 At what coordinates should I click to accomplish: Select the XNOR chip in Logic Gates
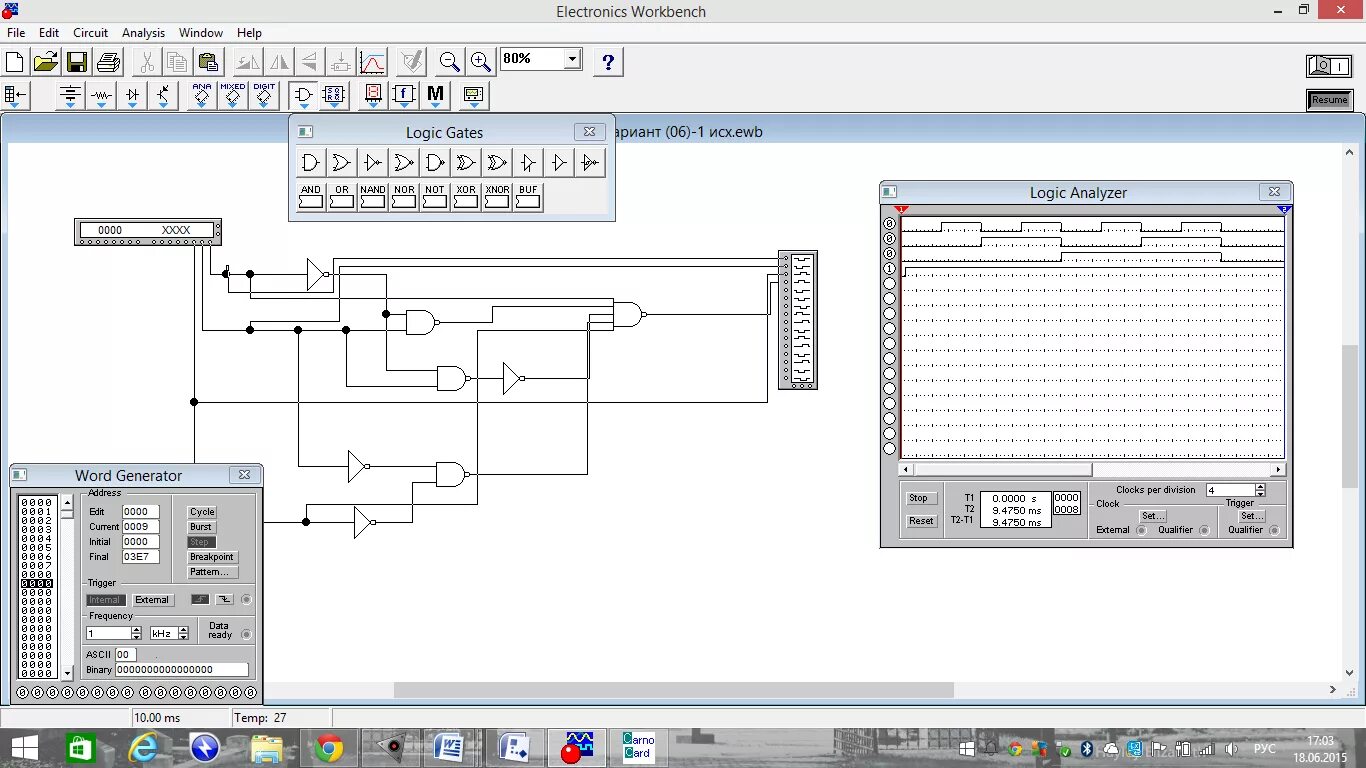point(497,197)
